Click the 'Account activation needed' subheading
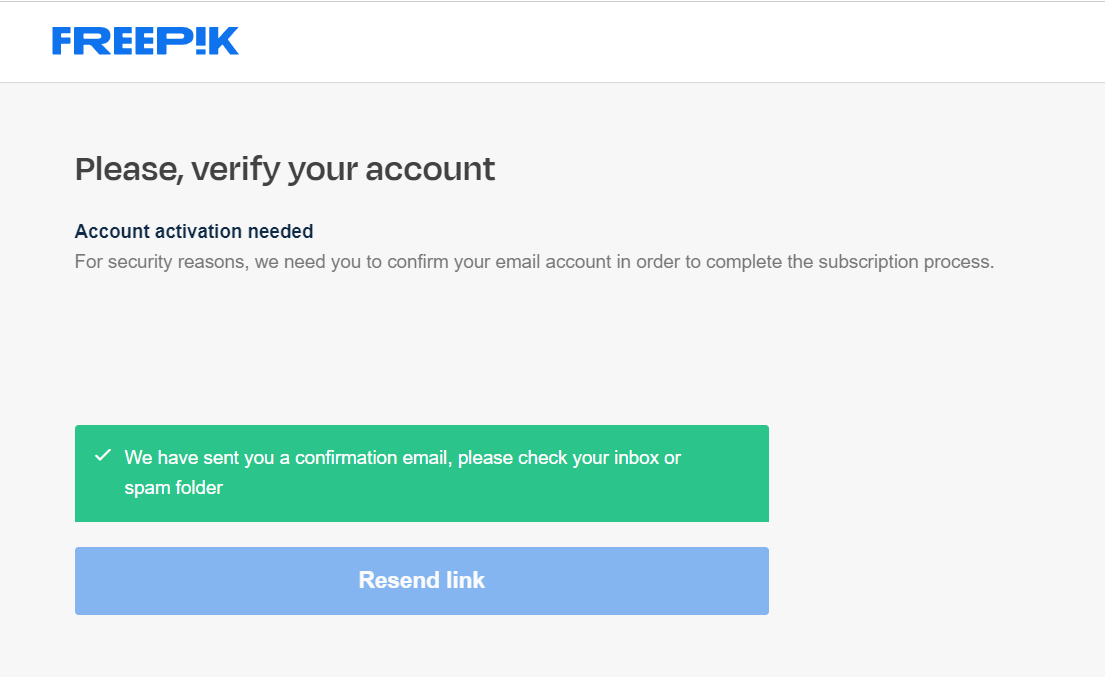 point(194,231)
